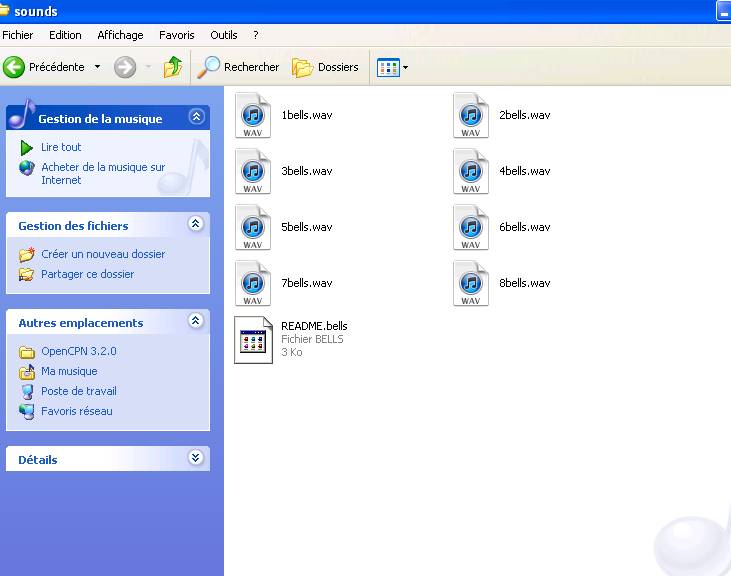731x576 pixels.
Task: Go to the OpenCPN 3.2.0 folder link
Action: (x=78, y=352)
